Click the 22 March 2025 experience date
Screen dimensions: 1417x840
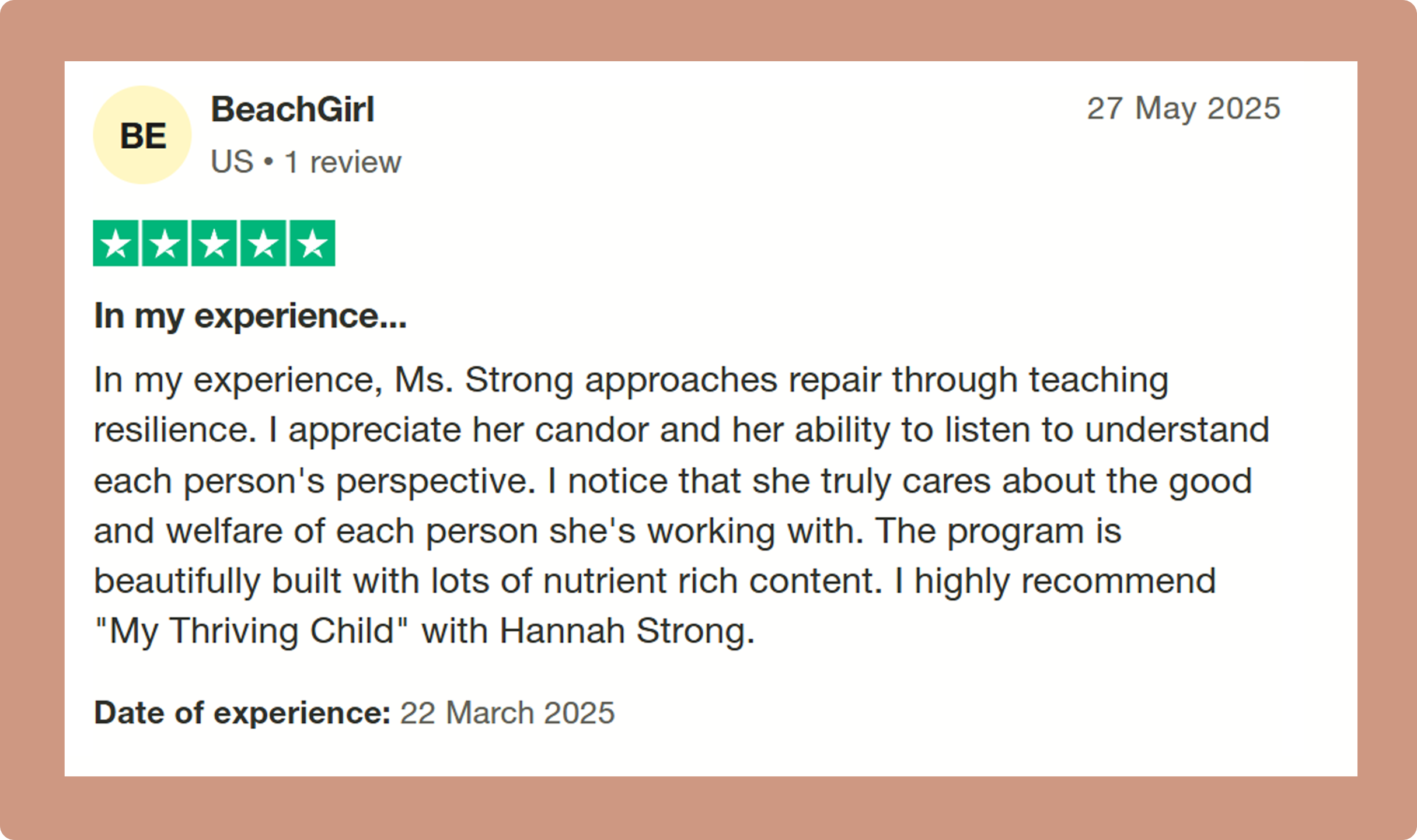click(x=507, y=713)
